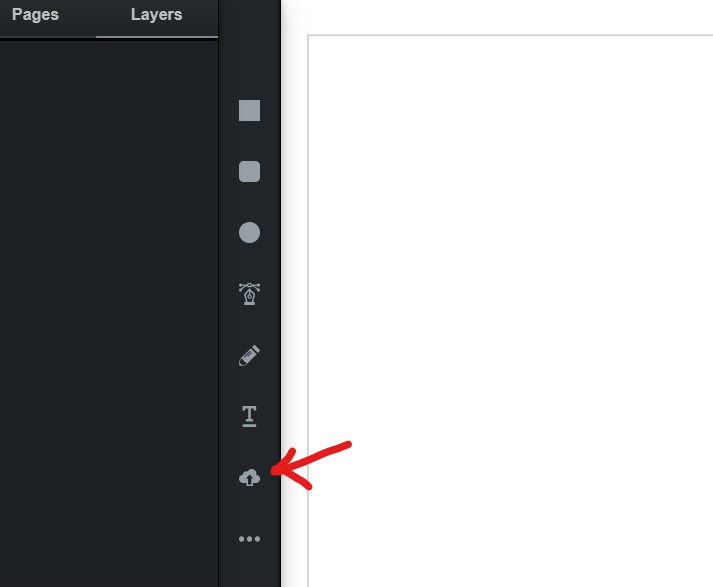The image size is (713, 587).
Task: Click the rounded-corner square tool
Action: pyautogui.click(x=249, y=171)
